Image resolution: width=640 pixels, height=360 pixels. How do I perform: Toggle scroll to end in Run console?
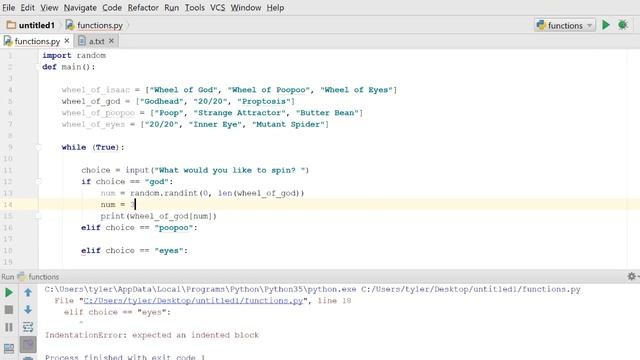[x=28, y=344]
